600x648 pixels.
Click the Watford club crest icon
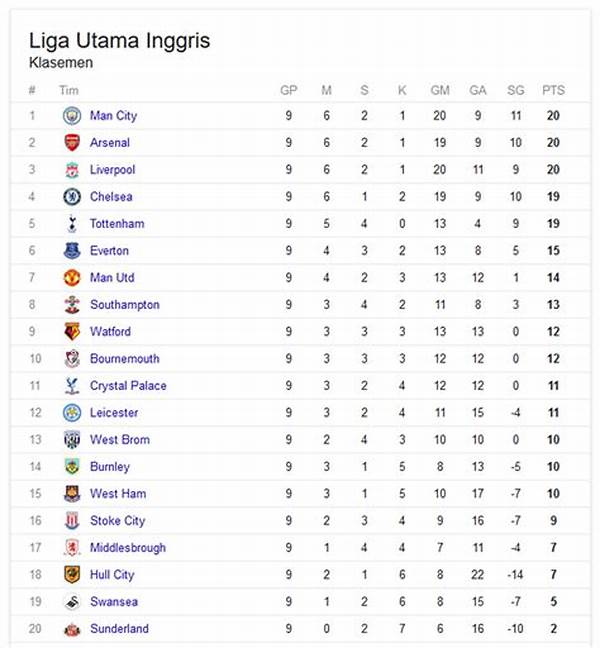[x=71, y=332]
